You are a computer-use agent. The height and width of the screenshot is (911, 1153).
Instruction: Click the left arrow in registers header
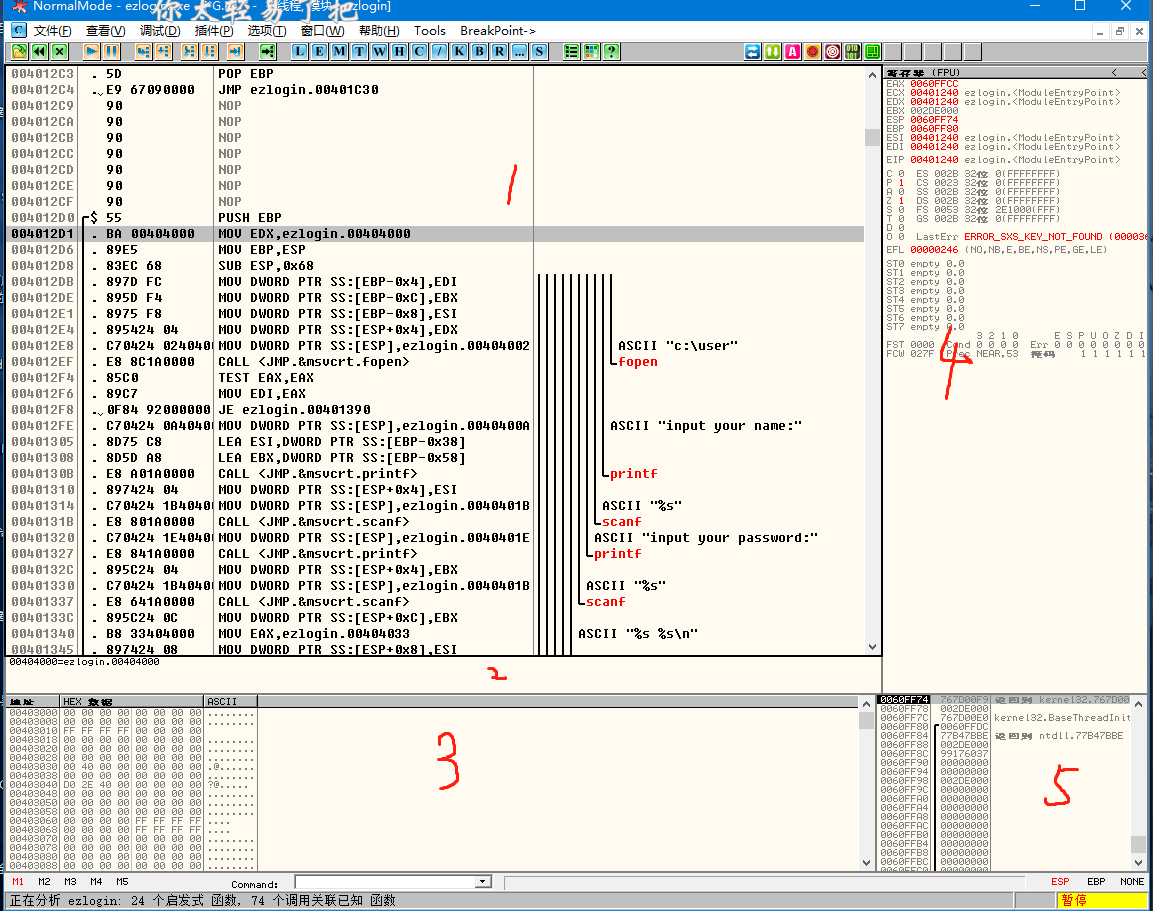click(1114, 73)
